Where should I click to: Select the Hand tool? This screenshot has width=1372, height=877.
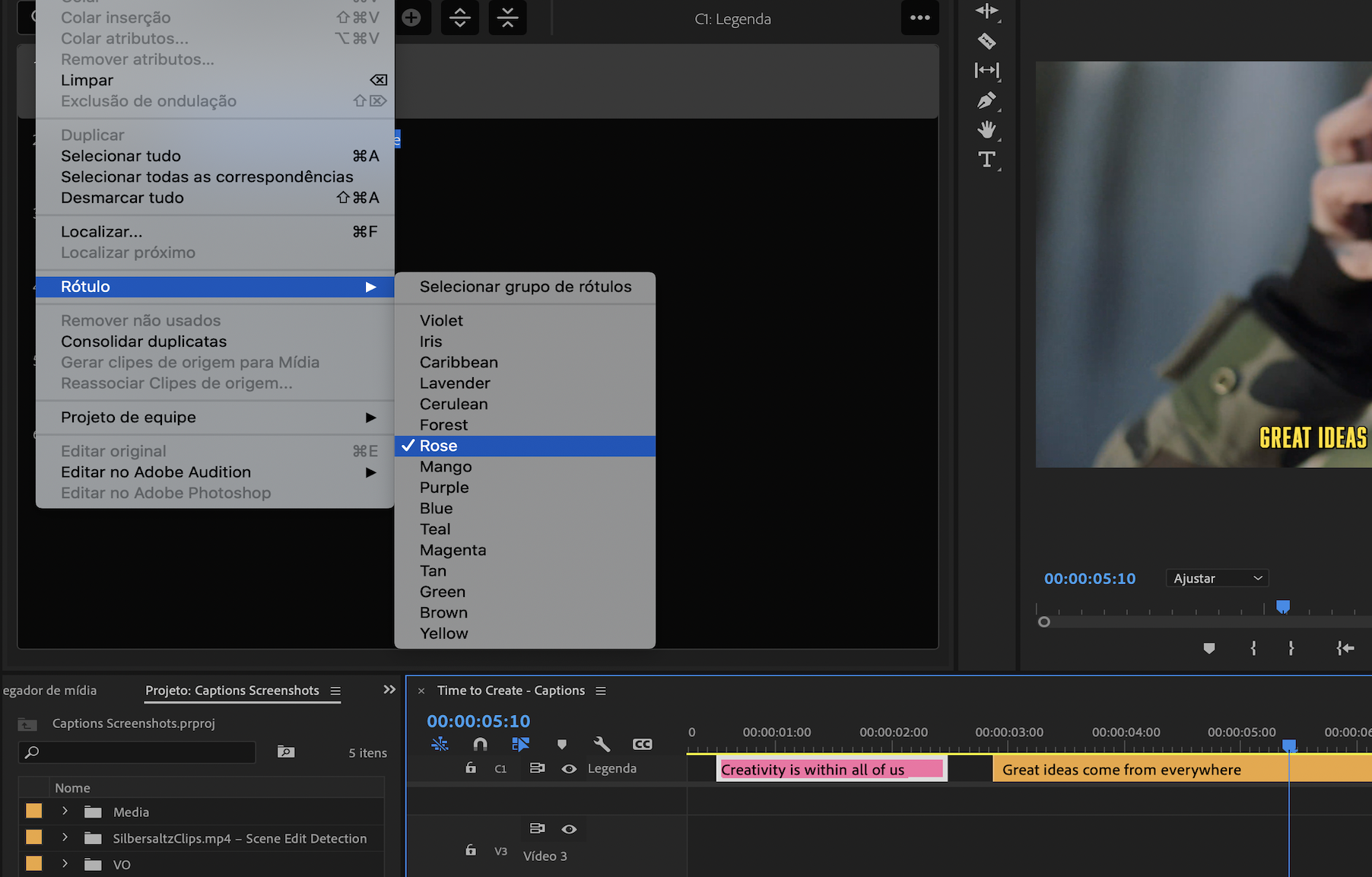click(986, 130)
